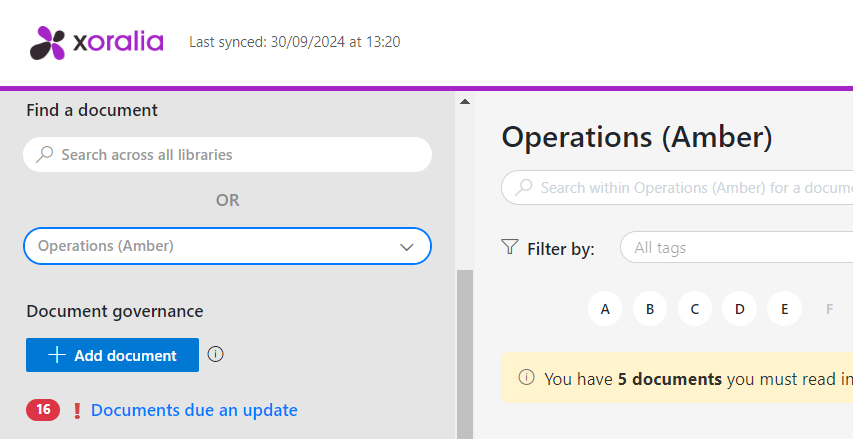Click the info icon in yellow banner

[526, 377]
